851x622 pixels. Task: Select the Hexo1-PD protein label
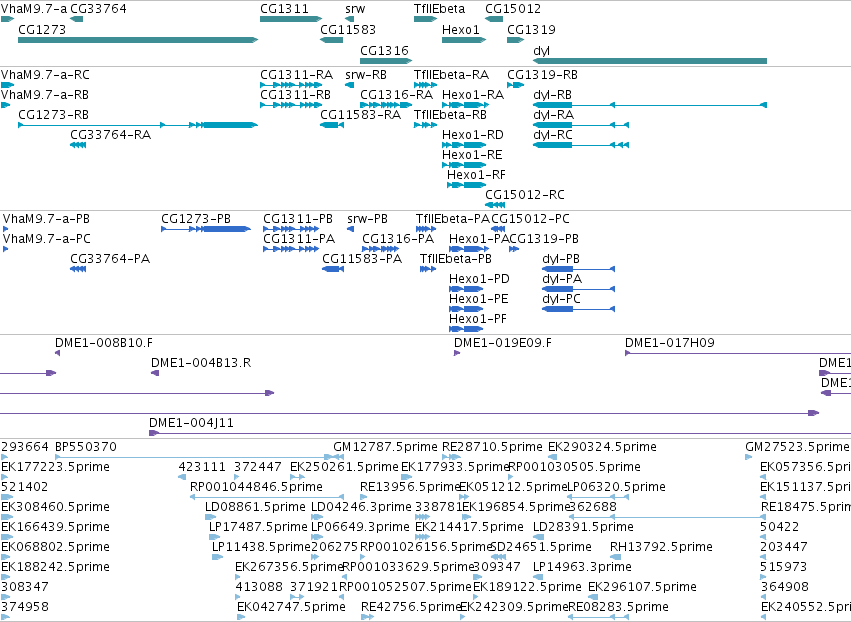point(479,280)
